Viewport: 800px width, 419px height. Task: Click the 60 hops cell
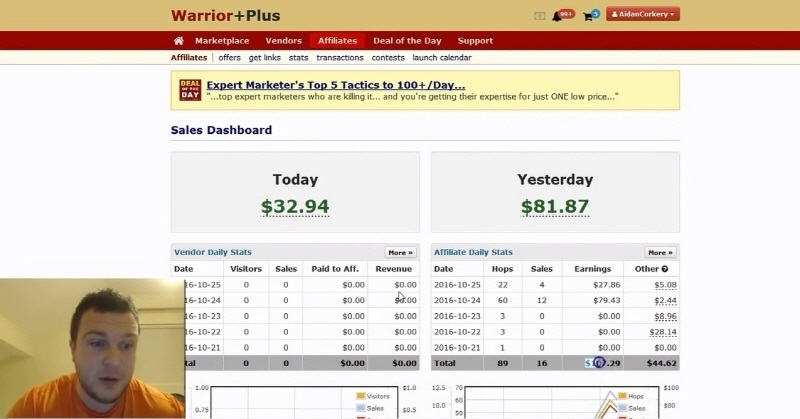point(503,301)
